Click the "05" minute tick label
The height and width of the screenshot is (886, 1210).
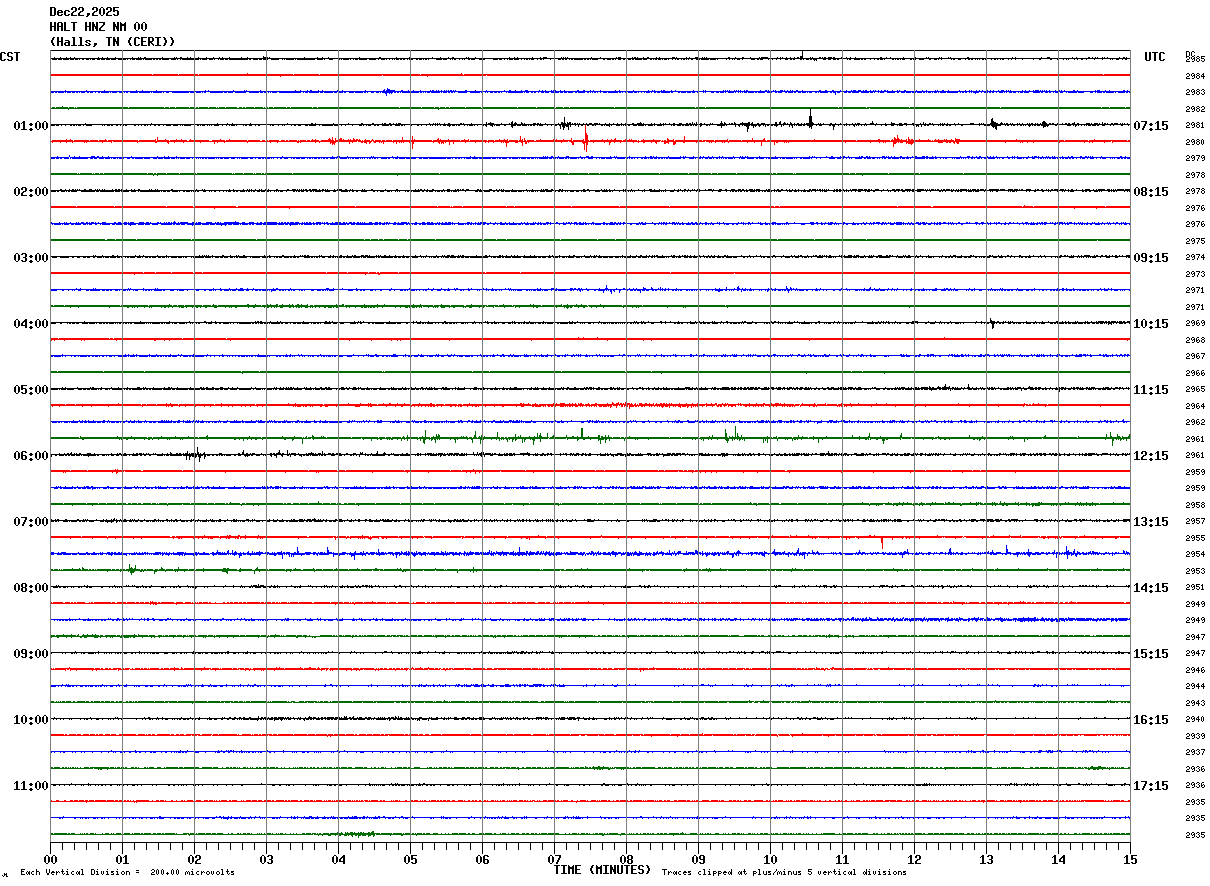point(410,859)
